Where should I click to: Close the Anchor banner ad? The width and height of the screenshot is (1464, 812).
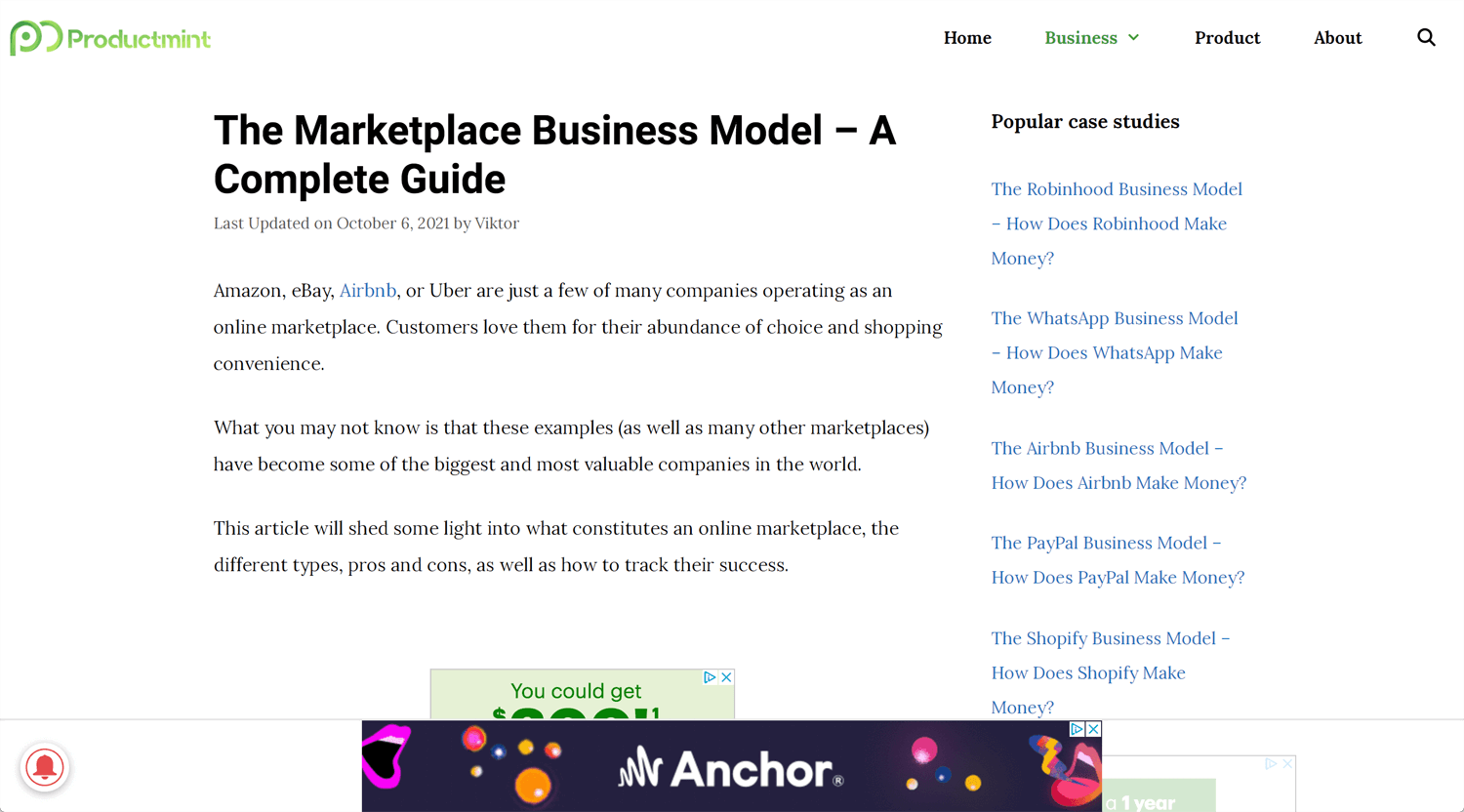click(1094, 729)
